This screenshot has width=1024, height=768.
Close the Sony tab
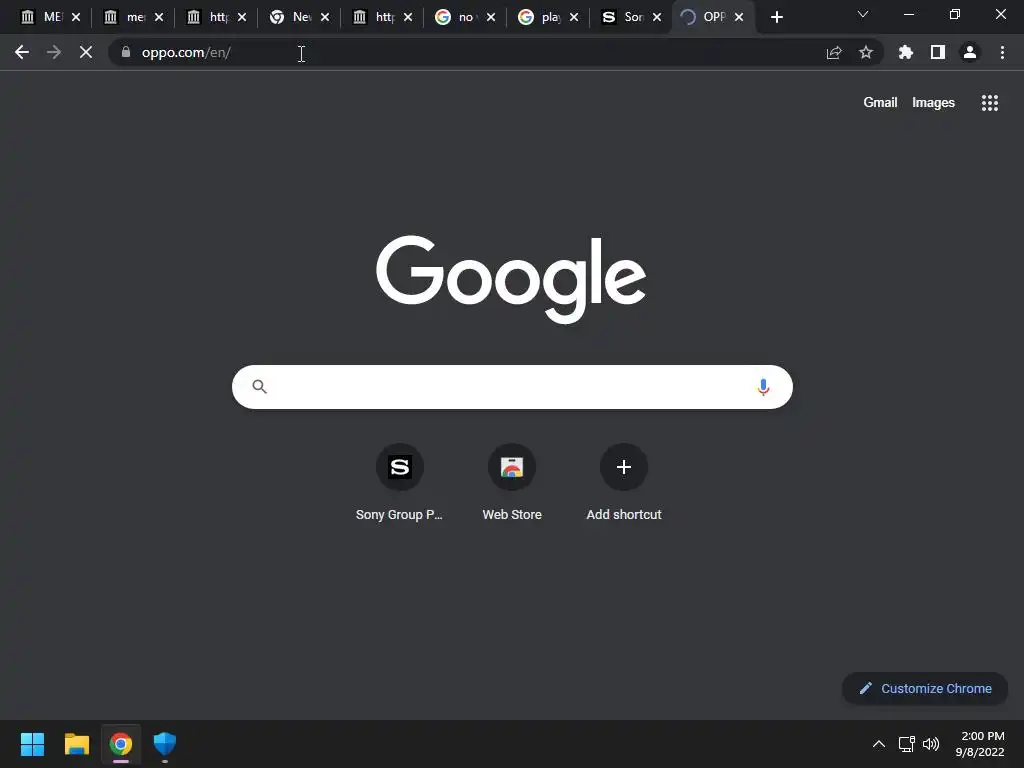(657, 17)
